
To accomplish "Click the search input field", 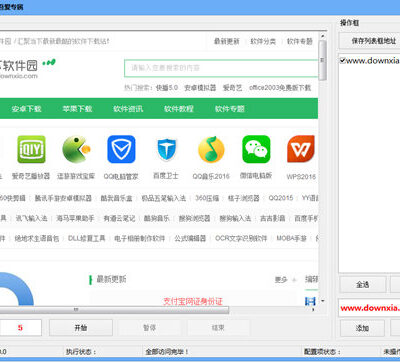I will tap(221, 68).
